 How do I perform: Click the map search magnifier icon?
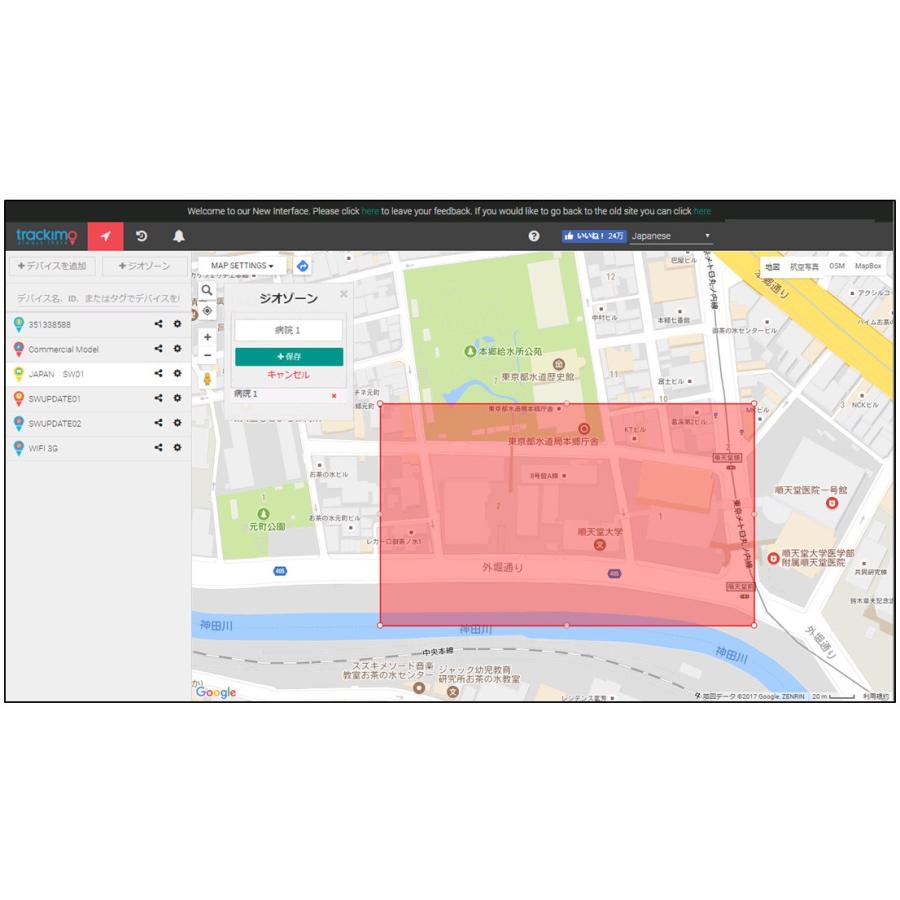pyautogui.click(x=207, y=290)
